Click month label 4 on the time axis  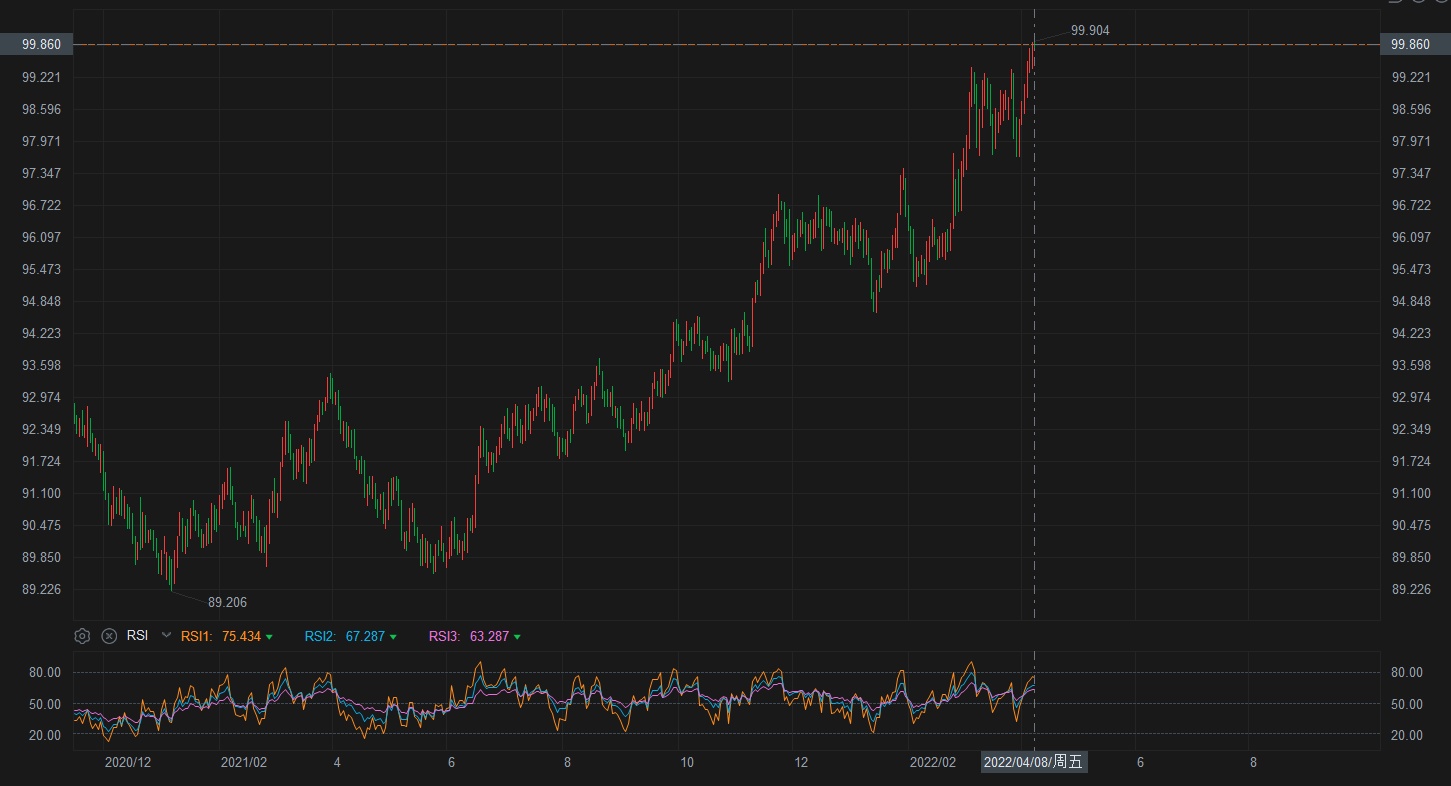pos(337,762)
